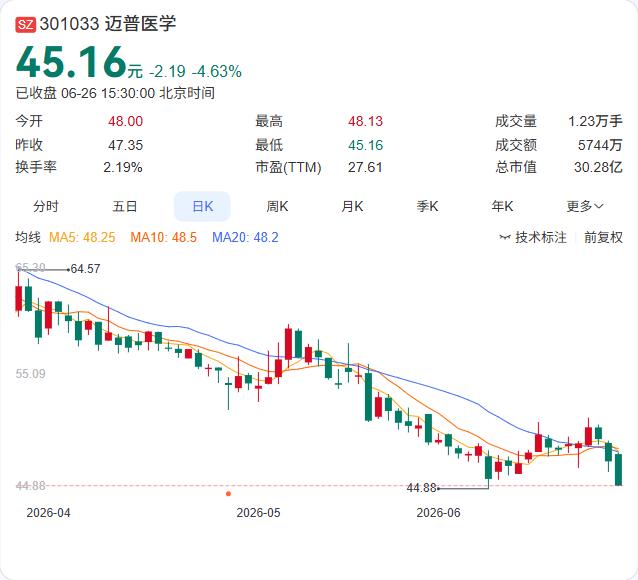Switch to the 五日 tab
Image resolution: width=638 pixels, height=580 pixels.
[124, 206]
